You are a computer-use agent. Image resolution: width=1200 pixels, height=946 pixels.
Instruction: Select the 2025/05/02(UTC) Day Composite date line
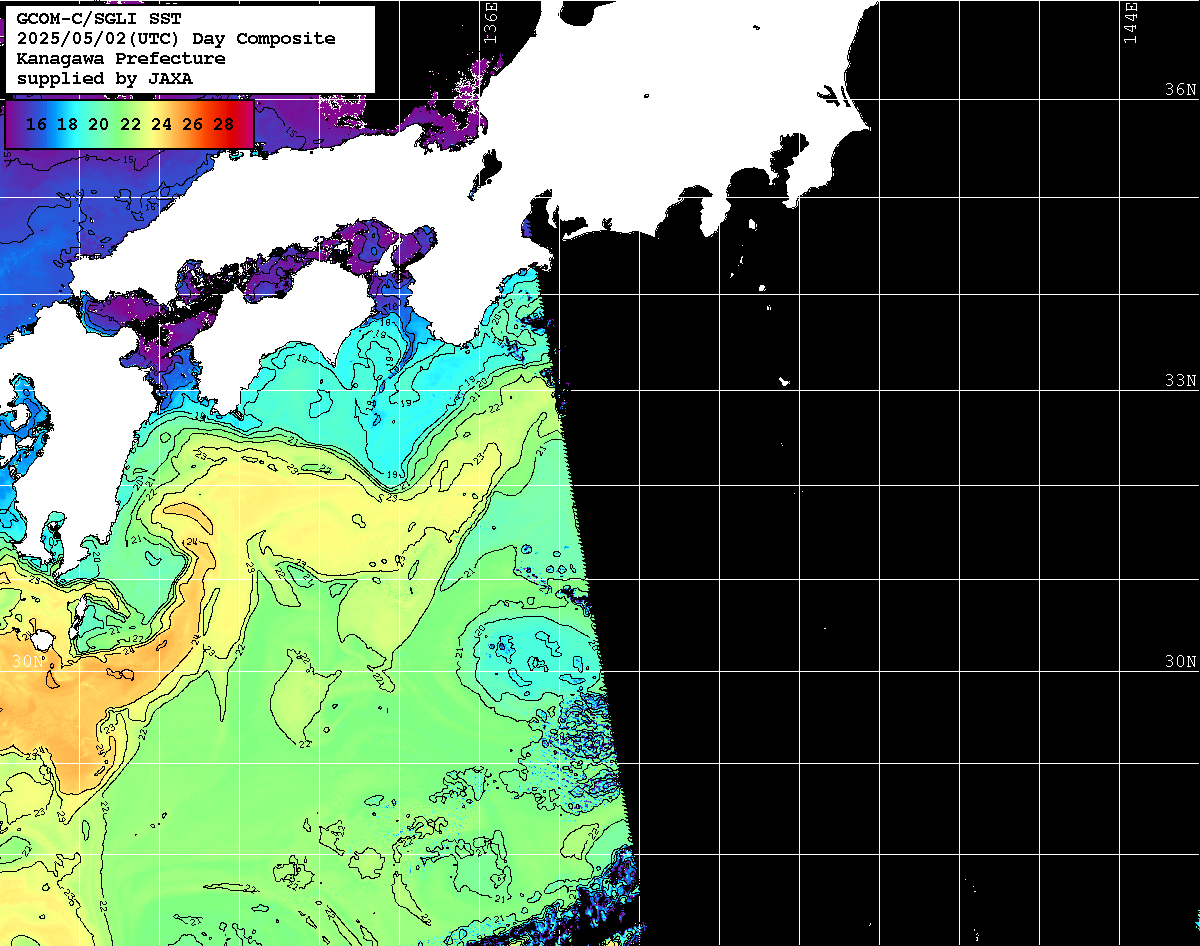pos(175,39)
